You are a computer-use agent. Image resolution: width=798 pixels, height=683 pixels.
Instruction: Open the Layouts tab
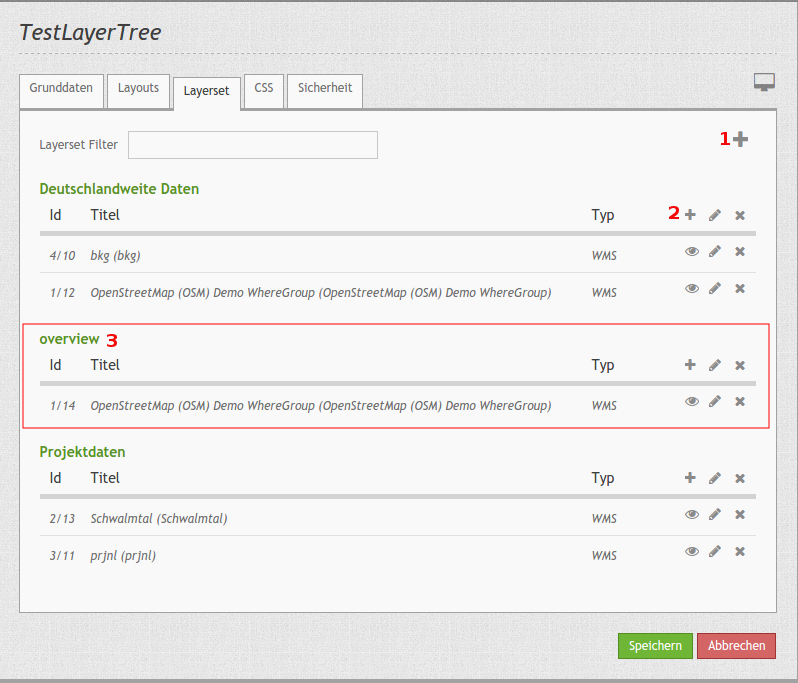click(x=138, y=89)
